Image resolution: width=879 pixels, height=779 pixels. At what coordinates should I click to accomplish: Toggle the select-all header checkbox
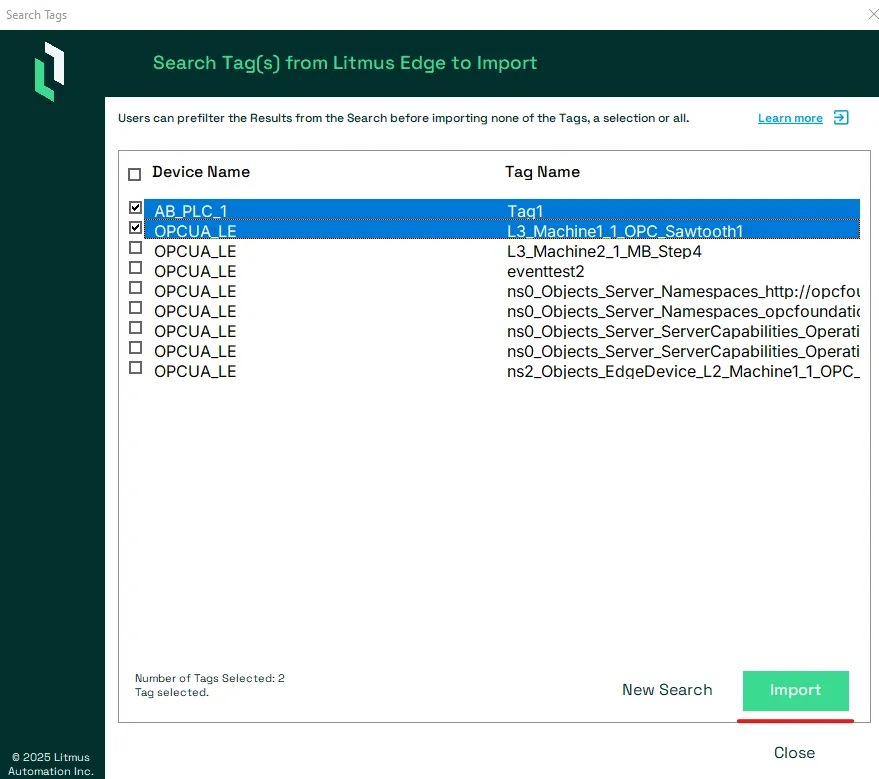pyautogui.click(x=135, y=174)
